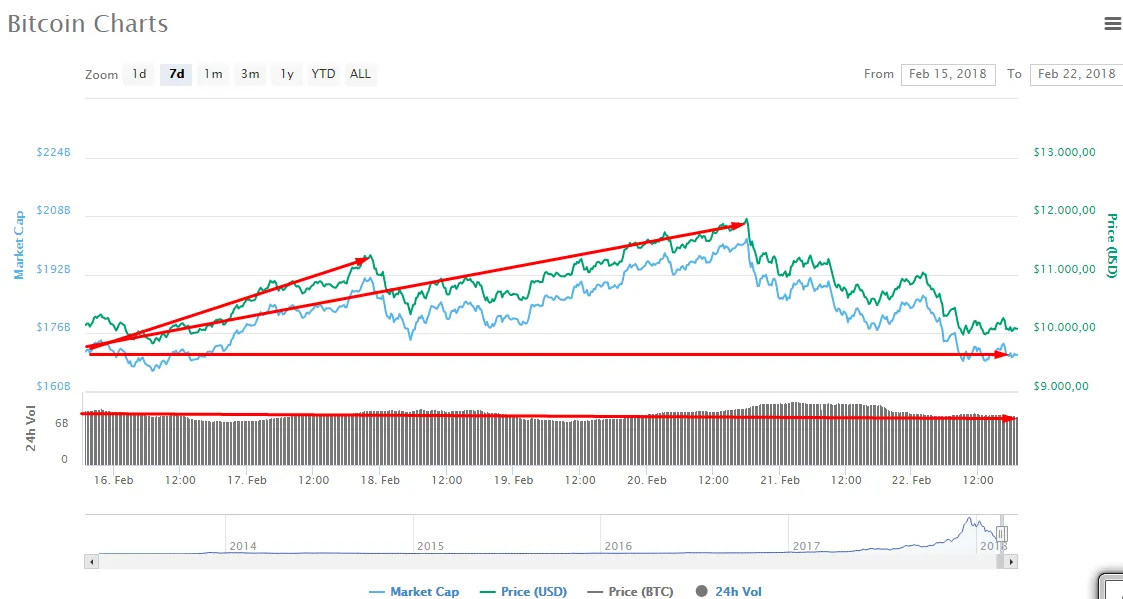Toggle Price (BTC) series in legend
Screen dimensions: 1123x599
pyautogui.click(x=630, y=592)
